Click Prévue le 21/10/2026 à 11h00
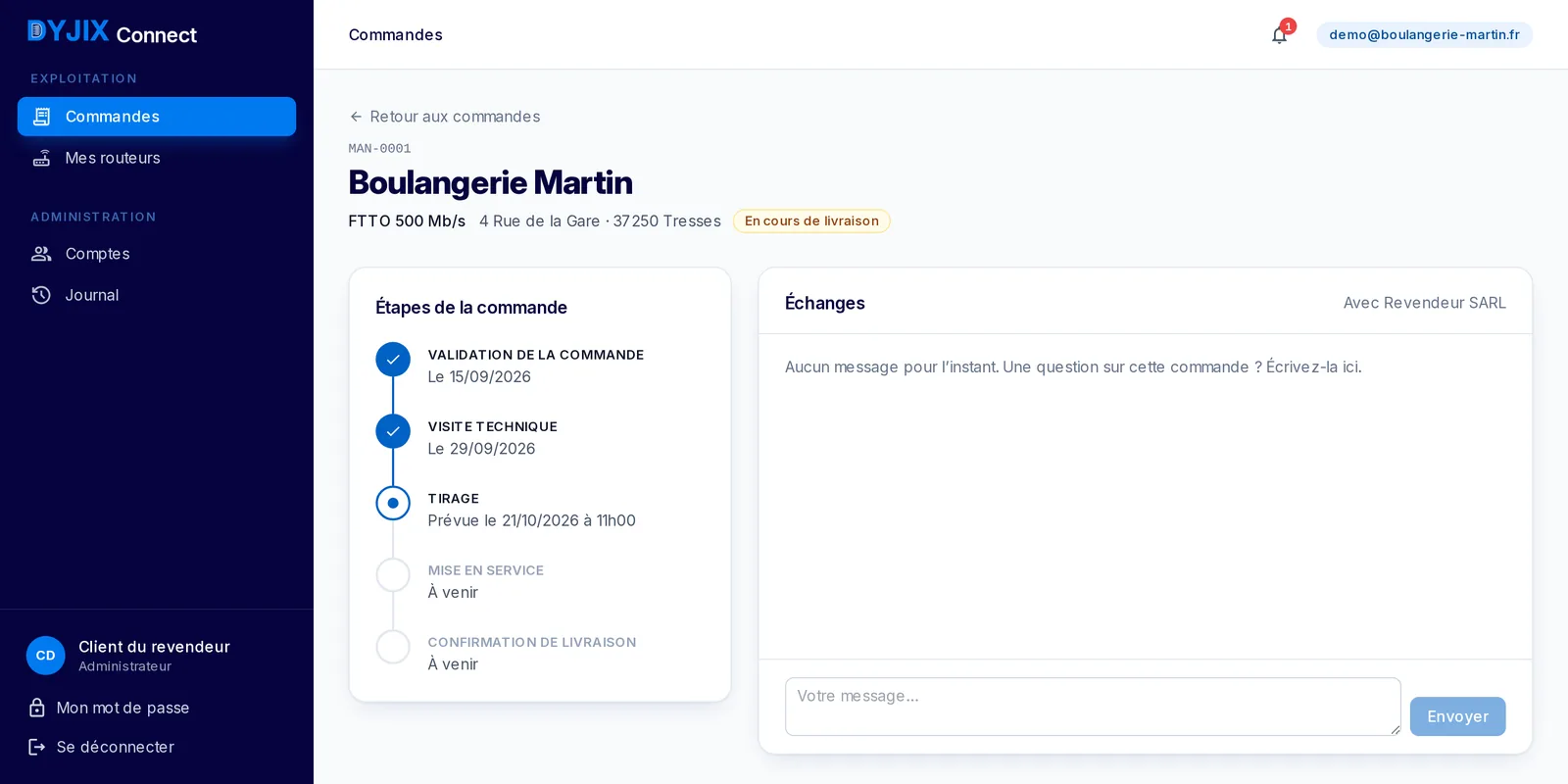The image size is (1568, 784). [532, 520]
